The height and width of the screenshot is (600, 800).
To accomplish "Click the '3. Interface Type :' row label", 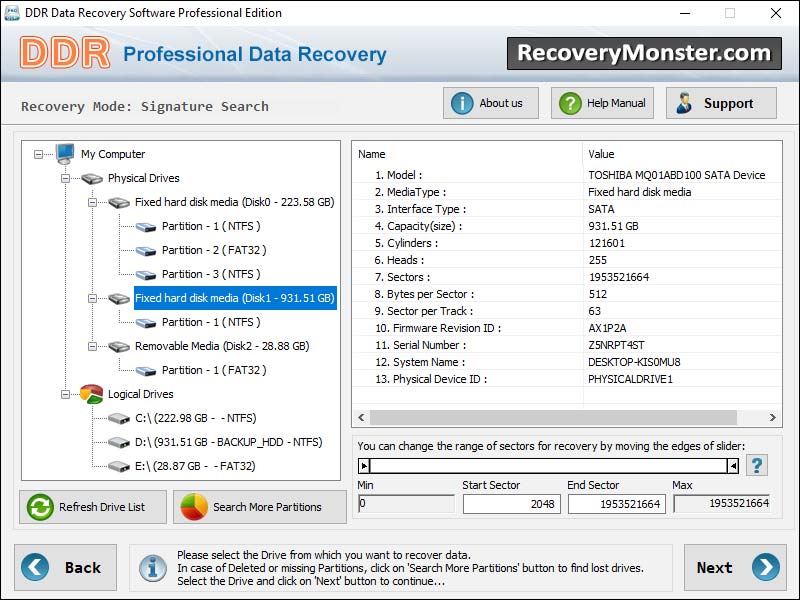I will [420, 209].
